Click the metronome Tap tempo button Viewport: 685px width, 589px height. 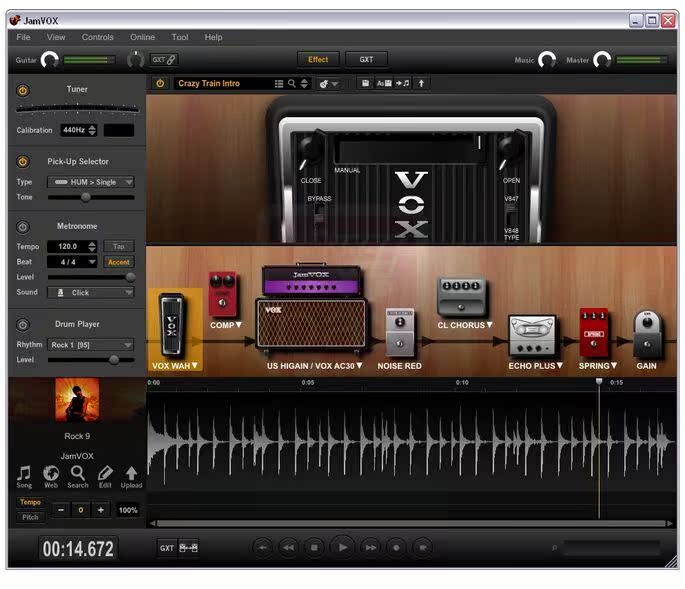click(119, 246)
